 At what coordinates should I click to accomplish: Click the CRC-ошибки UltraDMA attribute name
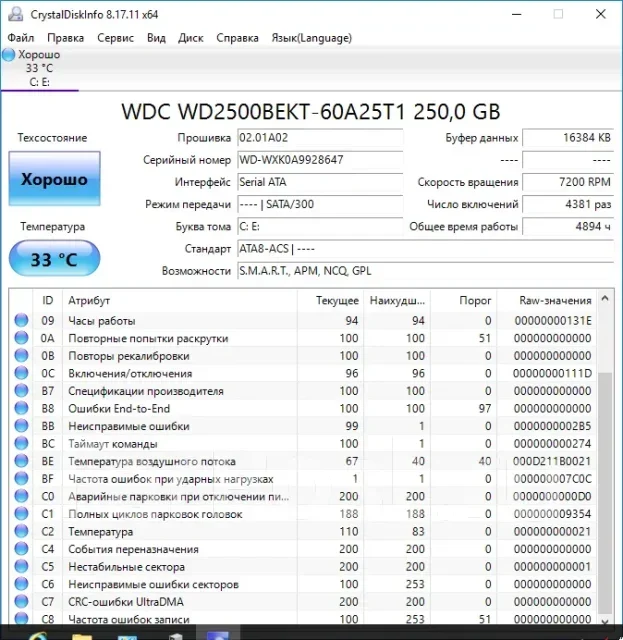126,602
